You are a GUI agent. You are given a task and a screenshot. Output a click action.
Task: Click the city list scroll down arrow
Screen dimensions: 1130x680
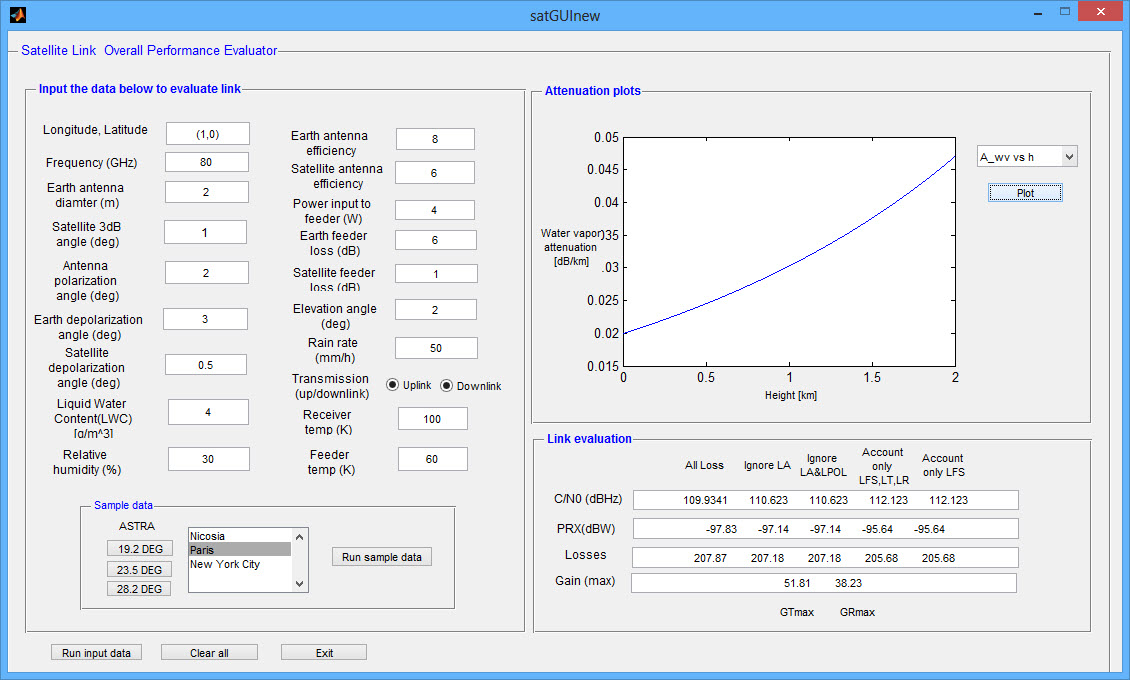click(x=300, y=584)
